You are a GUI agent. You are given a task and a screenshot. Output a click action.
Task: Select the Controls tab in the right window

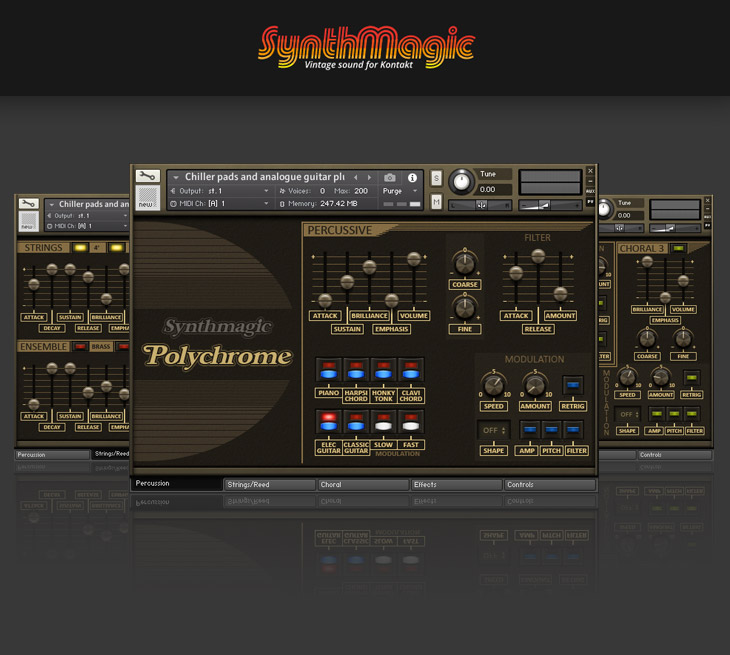[675, 455]
